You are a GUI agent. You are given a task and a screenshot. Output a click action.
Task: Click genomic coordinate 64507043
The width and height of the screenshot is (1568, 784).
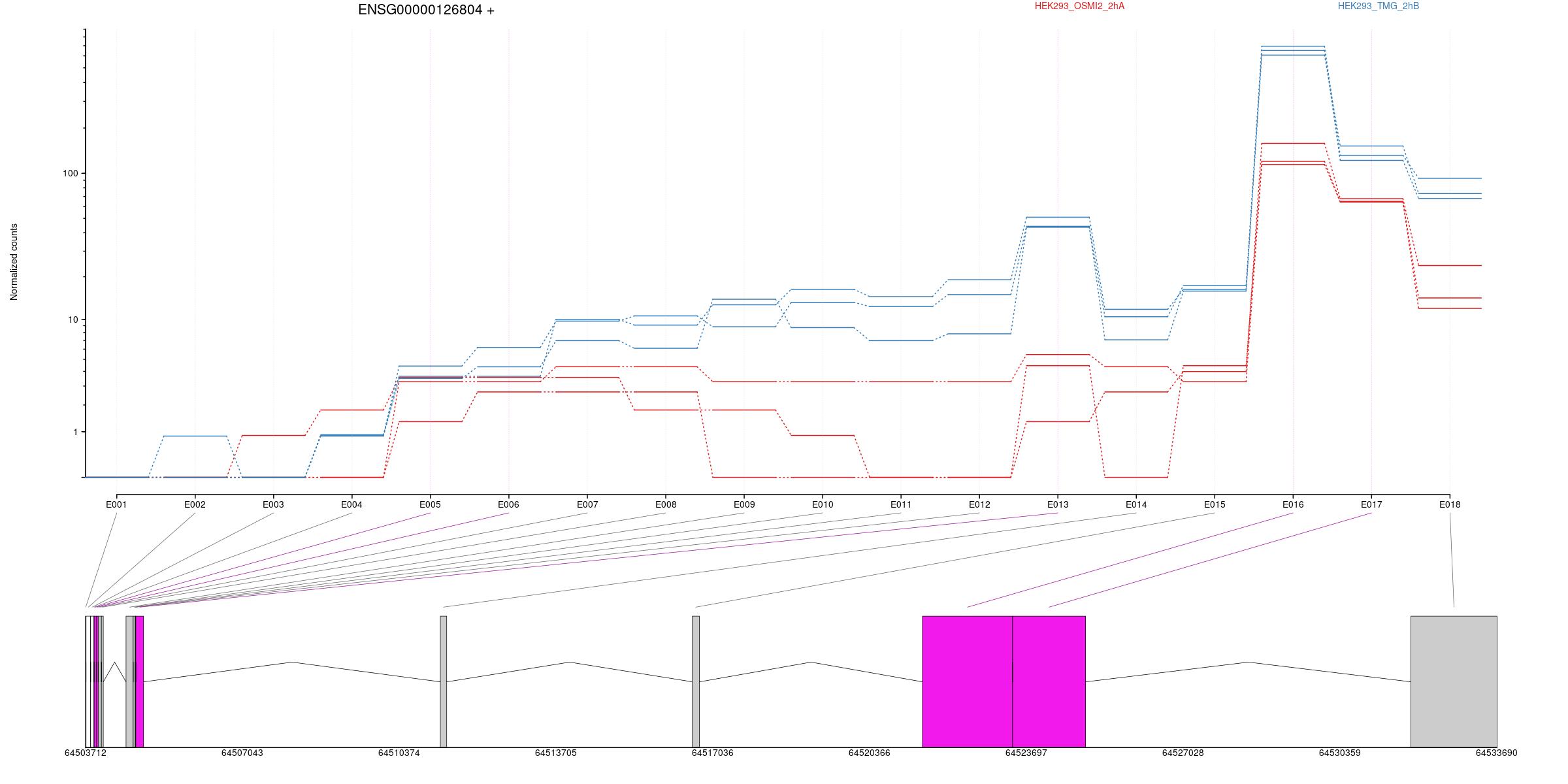242,753
